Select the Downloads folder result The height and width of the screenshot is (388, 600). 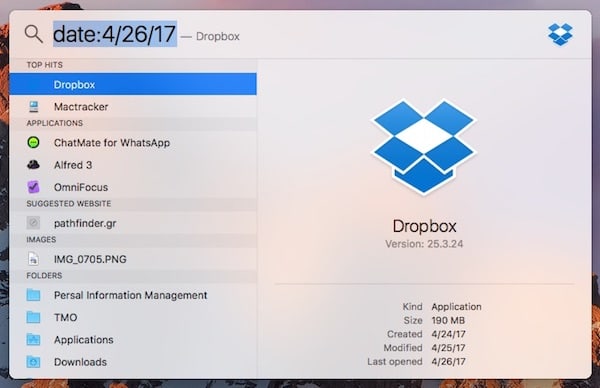[133, 362]
